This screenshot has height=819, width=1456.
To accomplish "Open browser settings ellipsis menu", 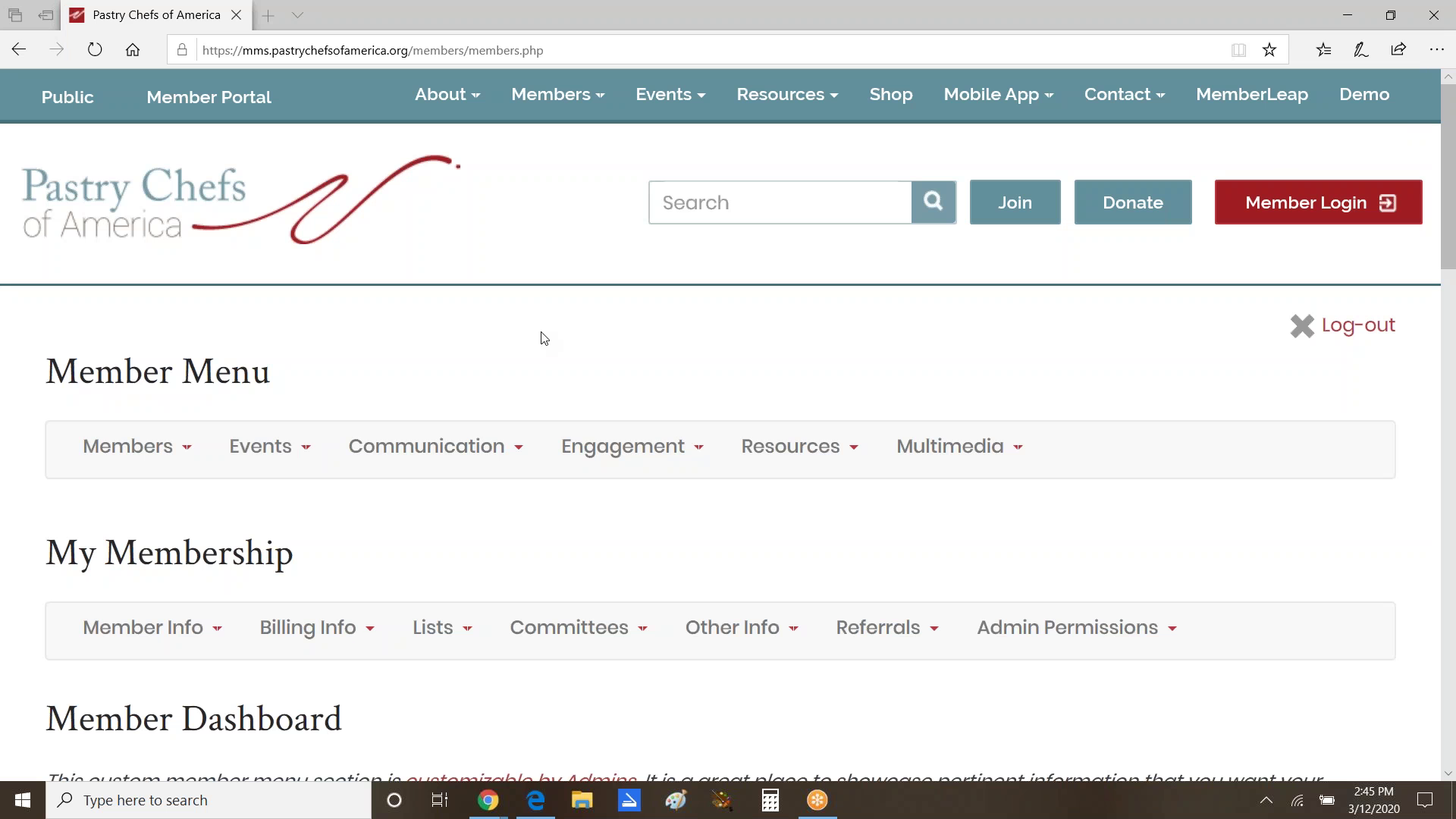I will tap(1436, 50).
